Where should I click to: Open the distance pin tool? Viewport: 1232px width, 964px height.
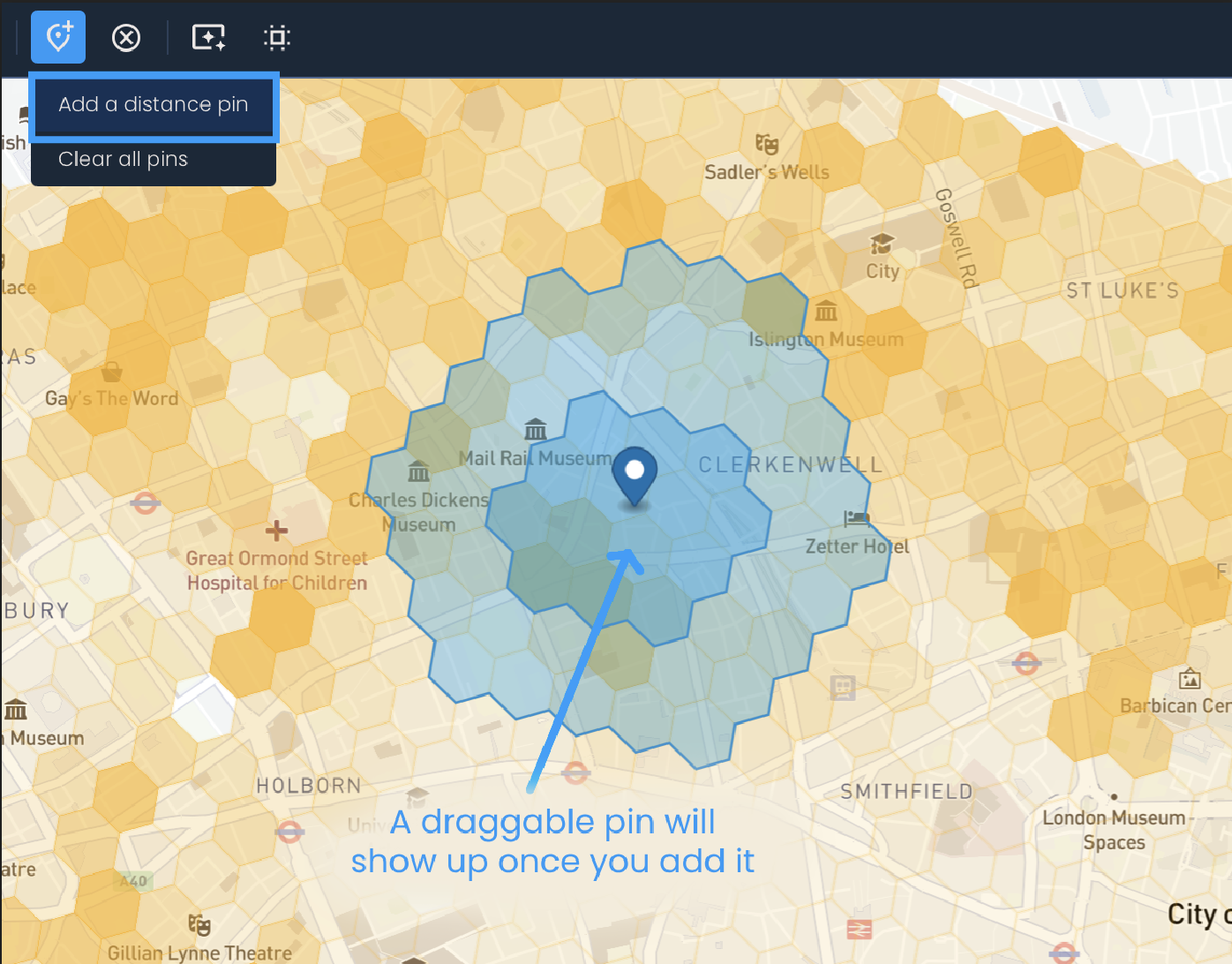(58, 37)
